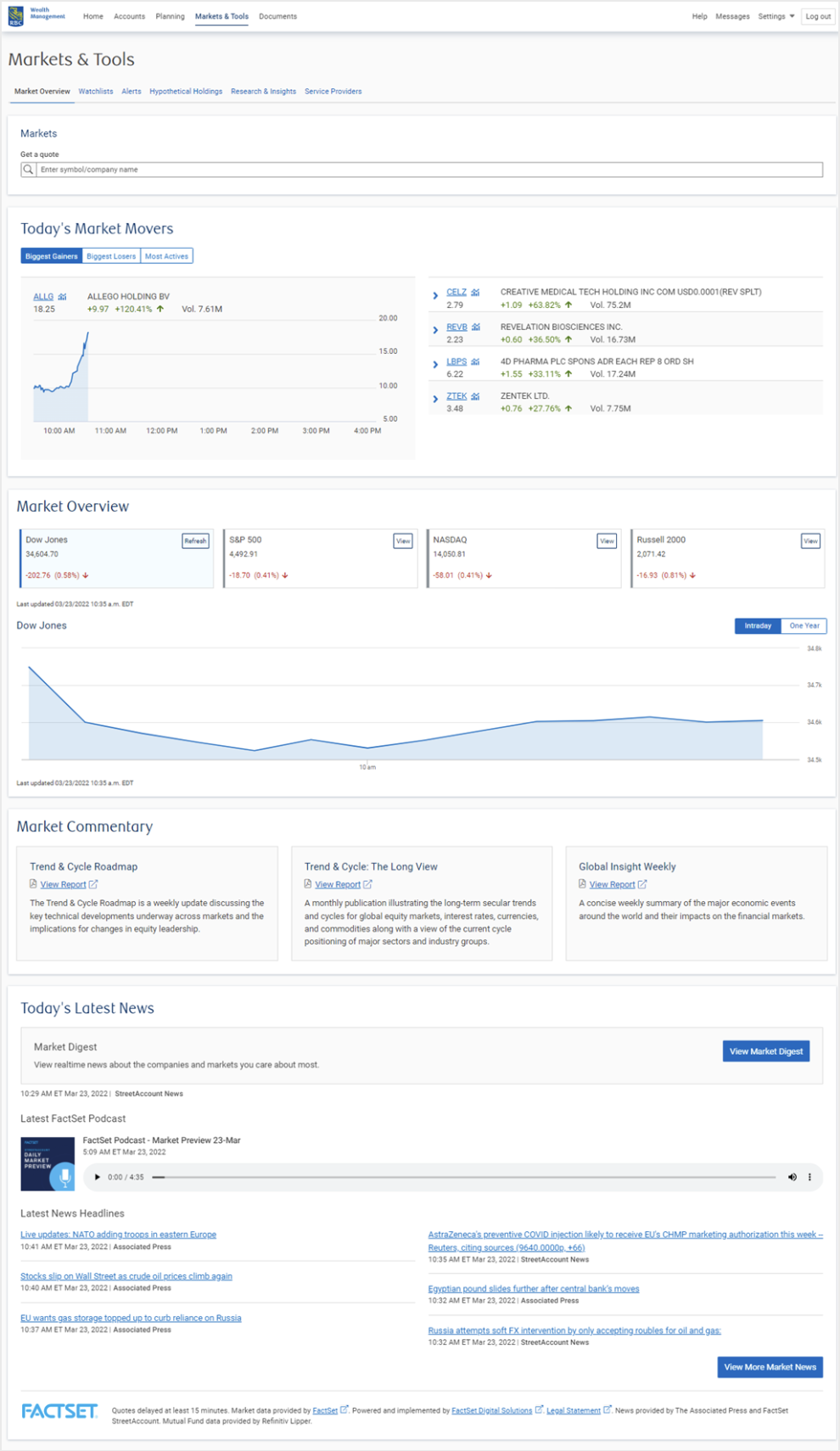Click the RBC Wealth Management logo

[36, 16]
